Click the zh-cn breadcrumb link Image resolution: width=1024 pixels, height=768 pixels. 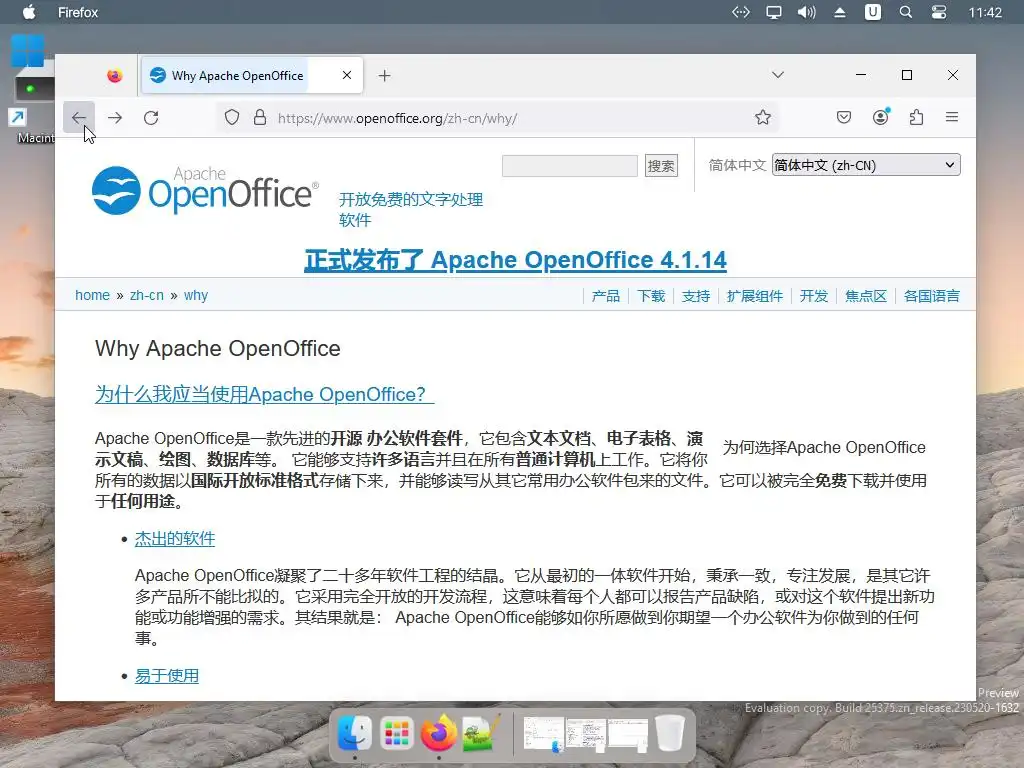pyautogui.click(x=147, y=295)
